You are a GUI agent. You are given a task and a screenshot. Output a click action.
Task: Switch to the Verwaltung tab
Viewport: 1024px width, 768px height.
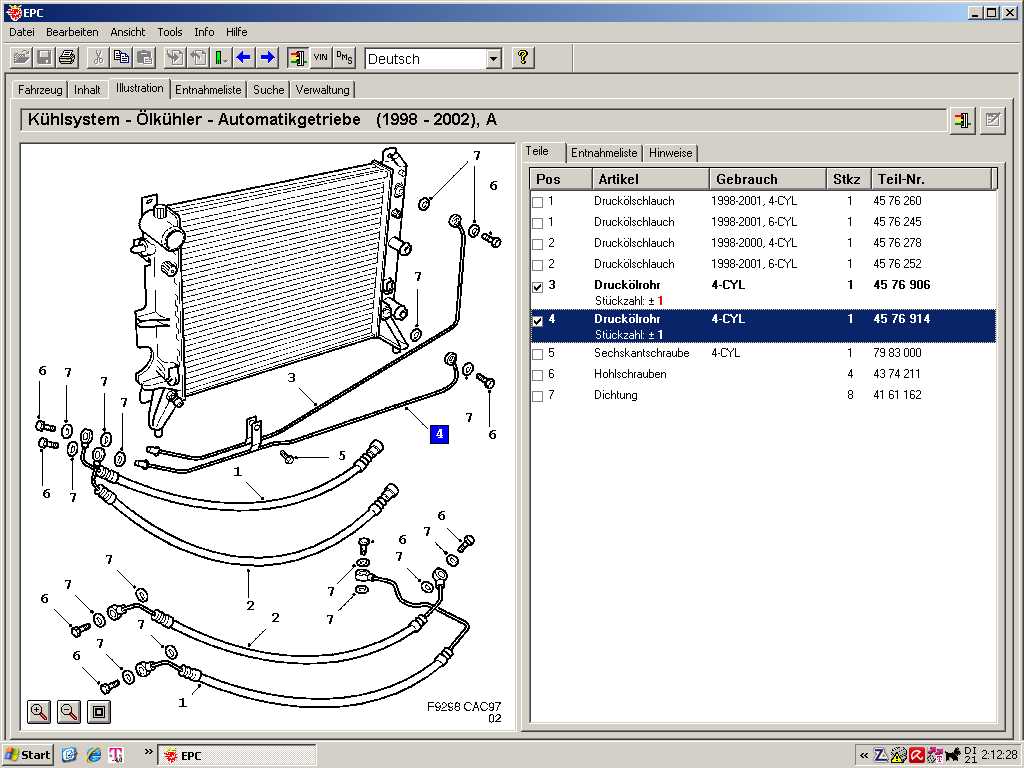click(x=323, y=90)
